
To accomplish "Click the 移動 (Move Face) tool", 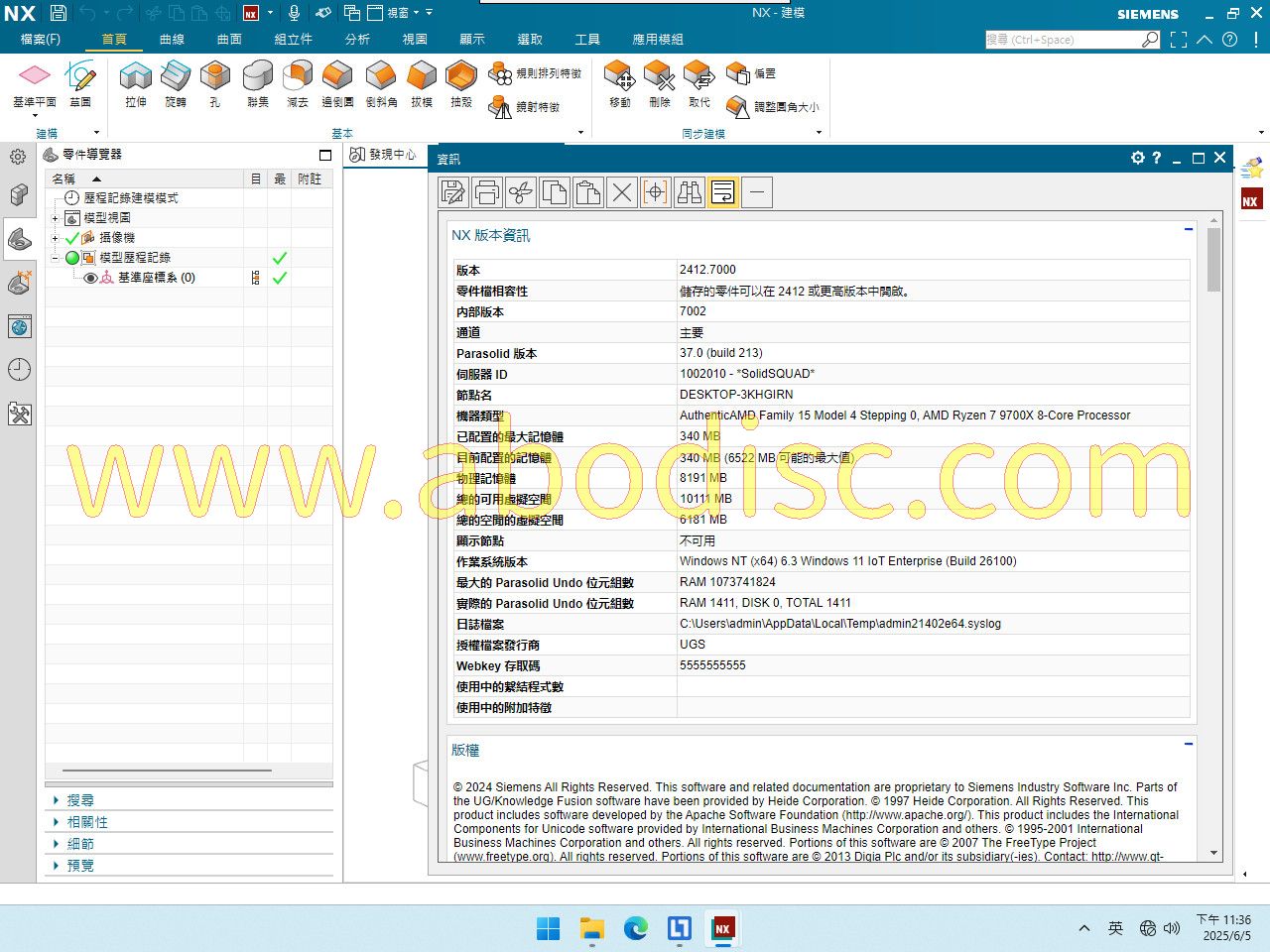I will tap(619, 84).
